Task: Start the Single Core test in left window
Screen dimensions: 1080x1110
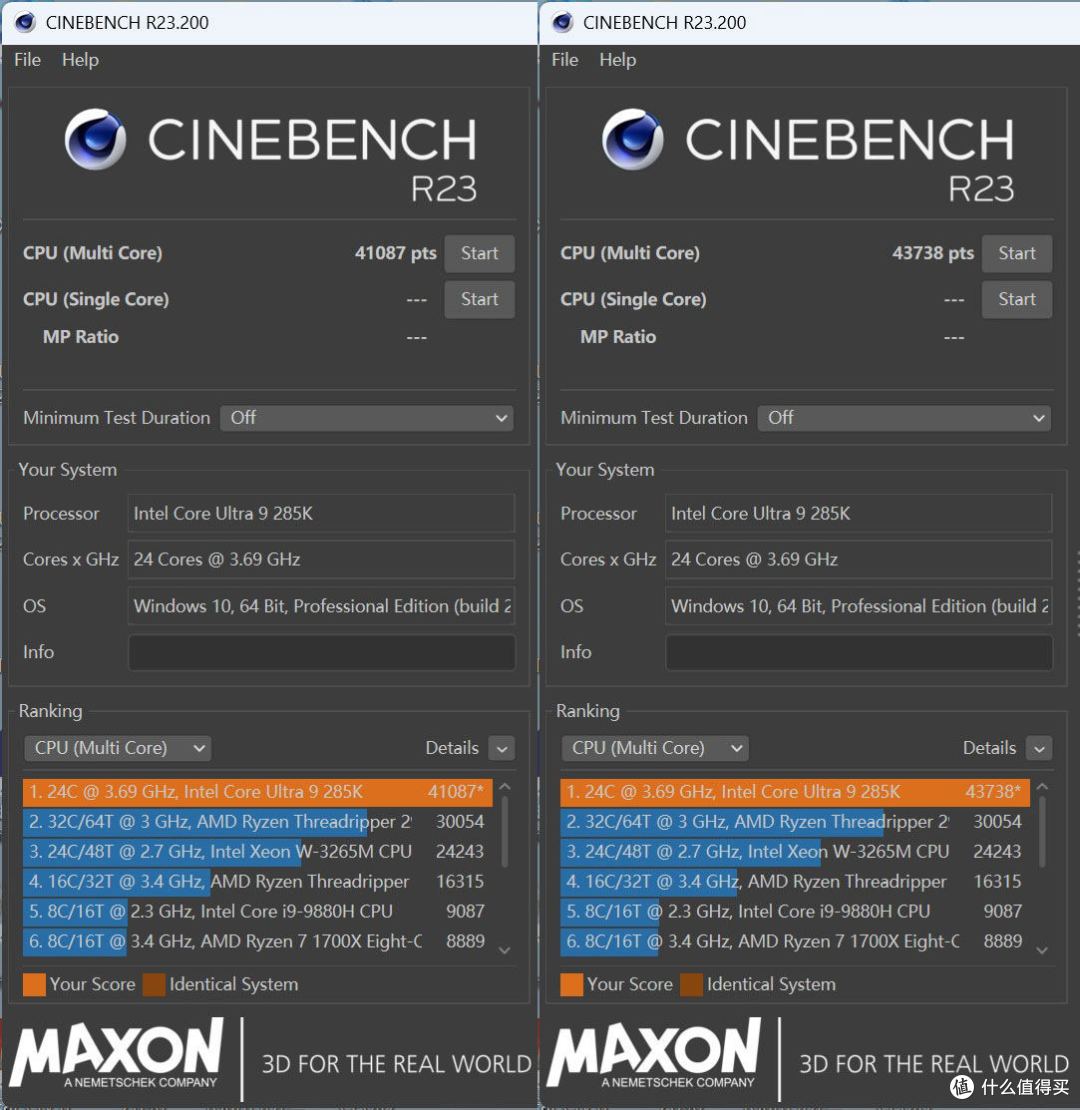Action: pos(479,299)
